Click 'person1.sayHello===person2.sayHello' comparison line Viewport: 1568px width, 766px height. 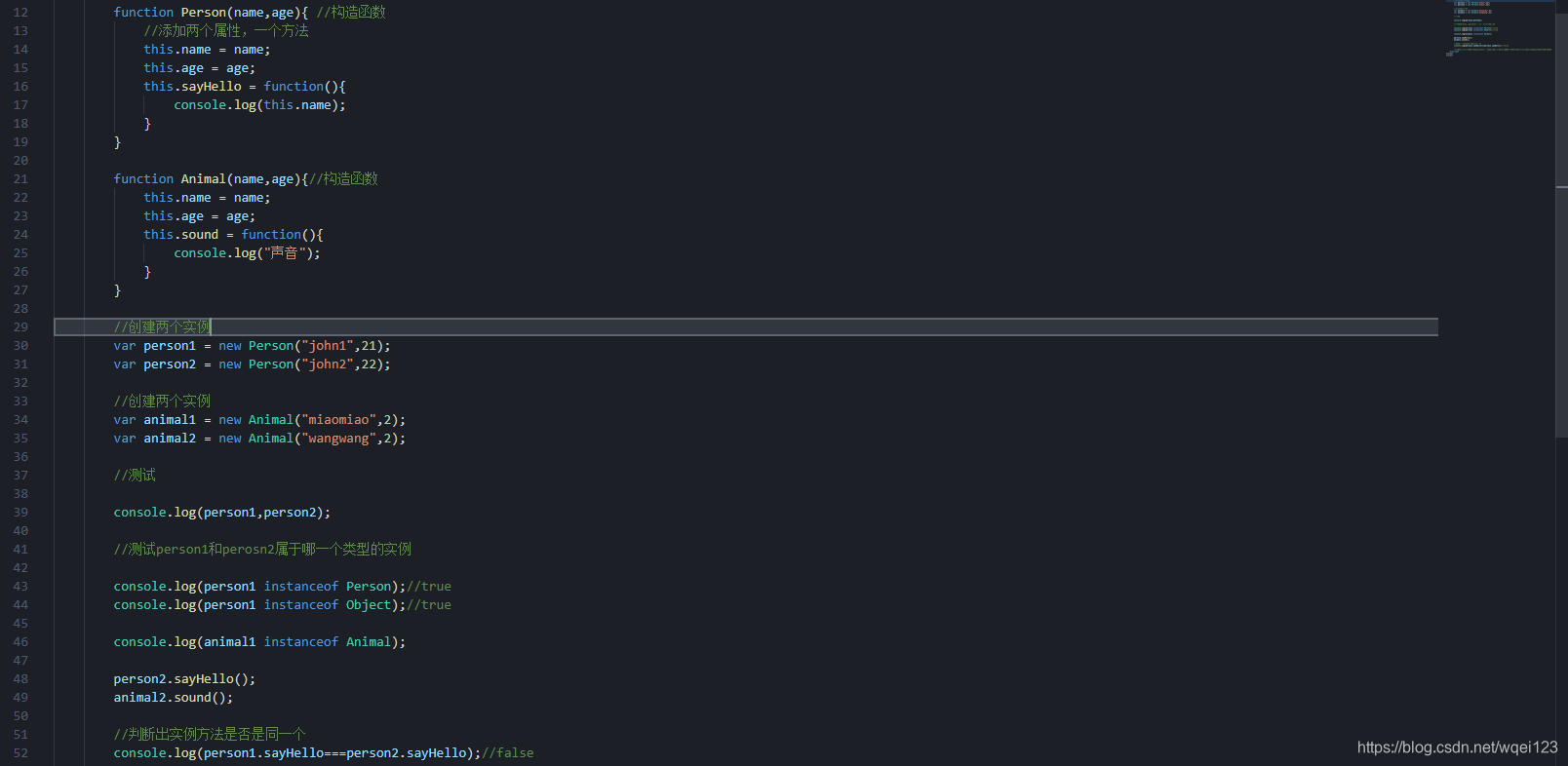pos(324,753)
